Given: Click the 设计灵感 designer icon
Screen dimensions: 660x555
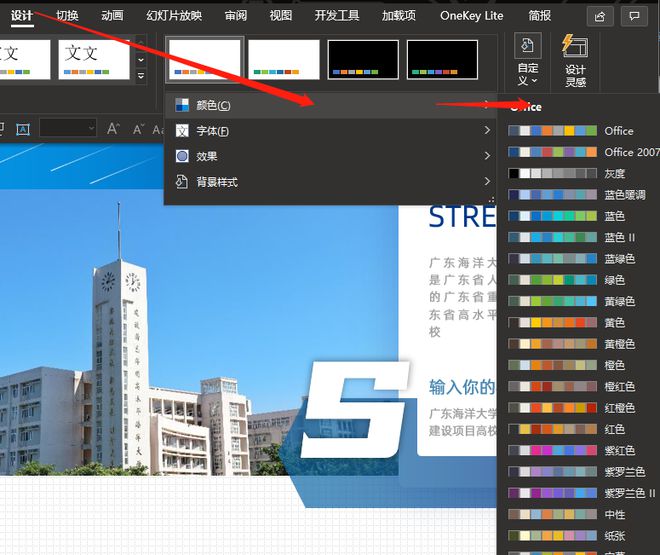Looking at the screenshot, I should [x=575, y=60].
